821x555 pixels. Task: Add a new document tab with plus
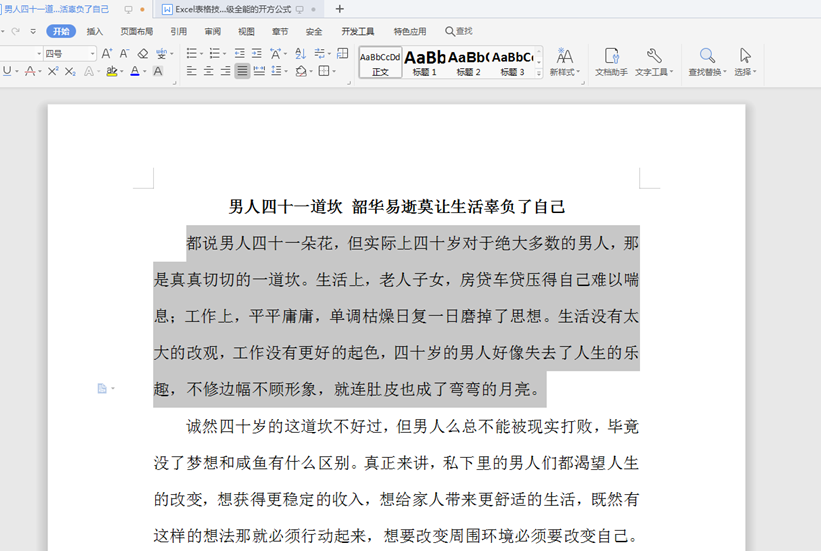pyautogui.click(x=339, y=9)
